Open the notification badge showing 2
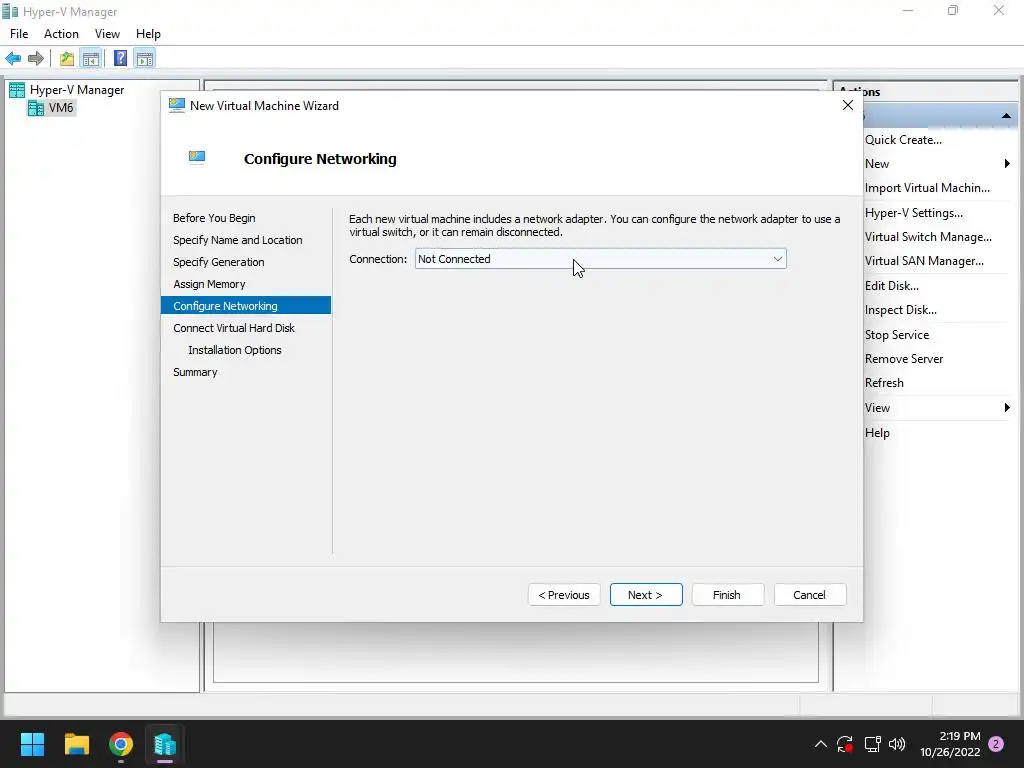The height and width of the screenshot is (768, 1024). [996, 744]
